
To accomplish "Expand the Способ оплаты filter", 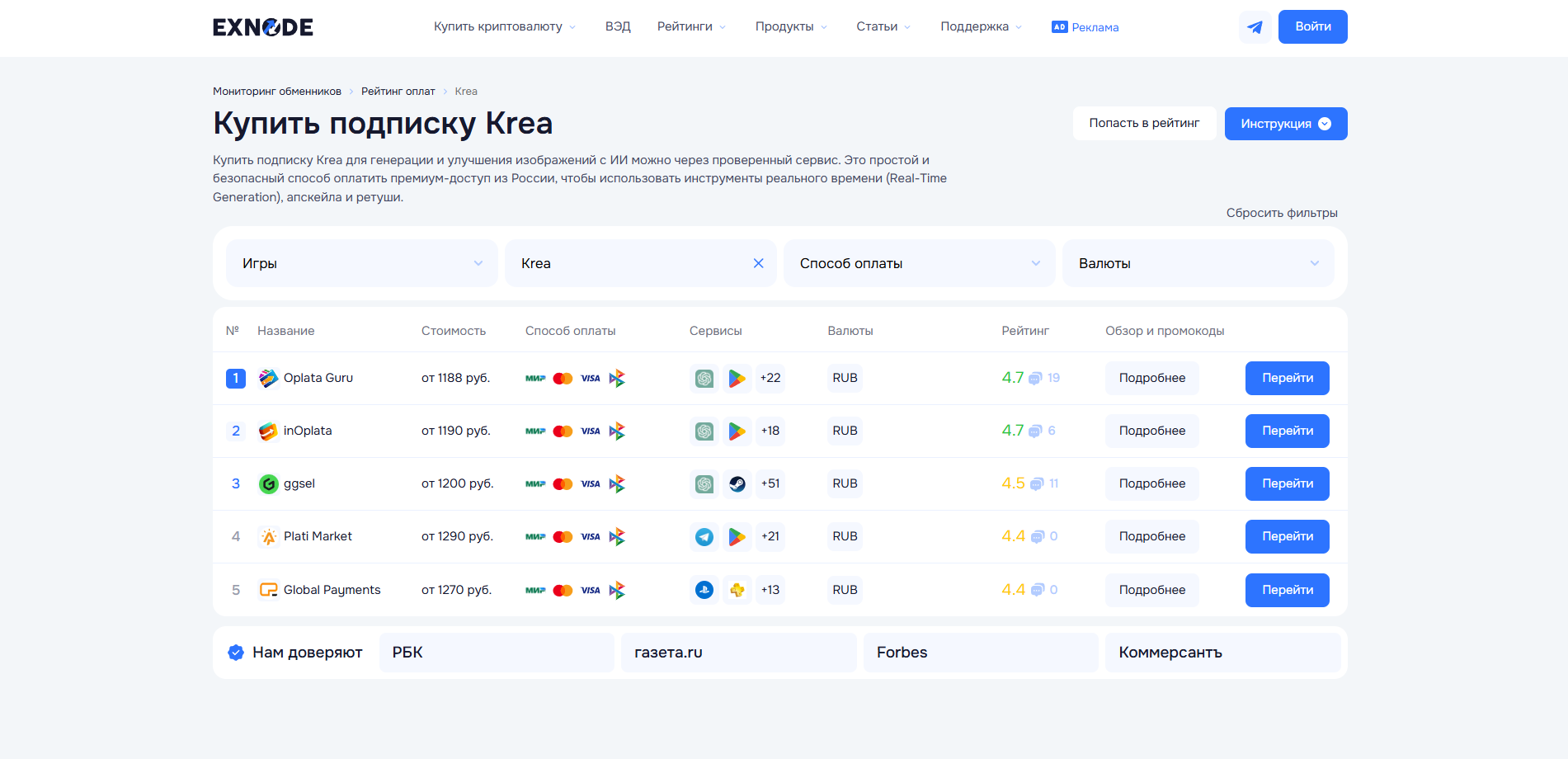I will (919, 263).
